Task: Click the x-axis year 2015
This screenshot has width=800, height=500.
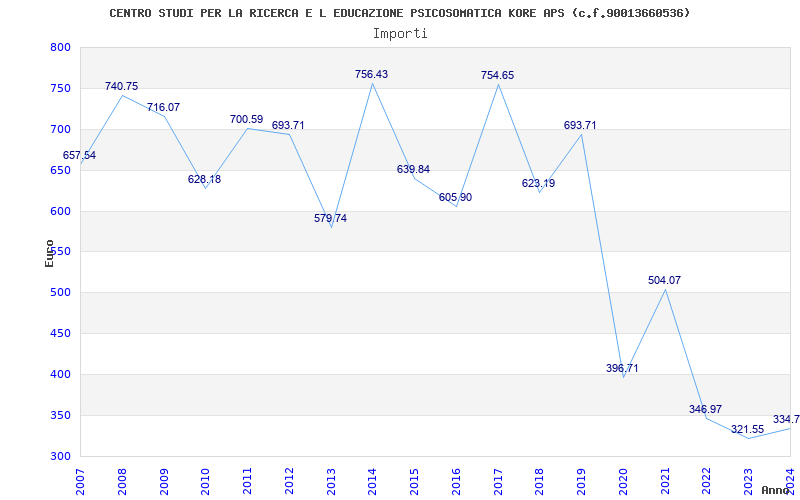Action: click(x=414, y=481)
